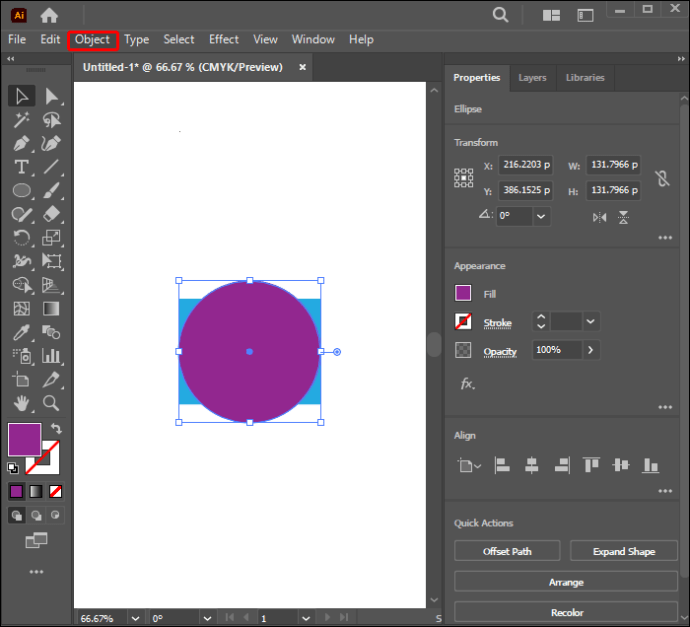The image size is (690, 627).
Task: Select the Selection tool arrow
Action: [x=21, y=96]
